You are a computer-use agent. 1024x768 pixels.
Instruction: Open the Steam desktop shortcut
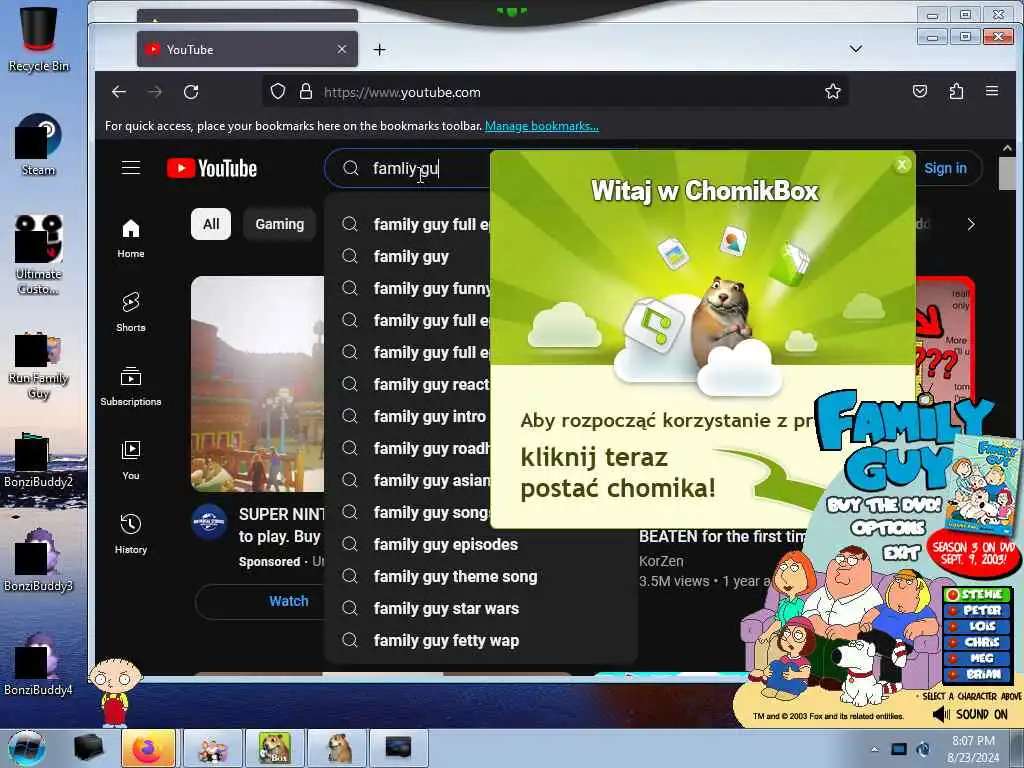pos(39,144)
